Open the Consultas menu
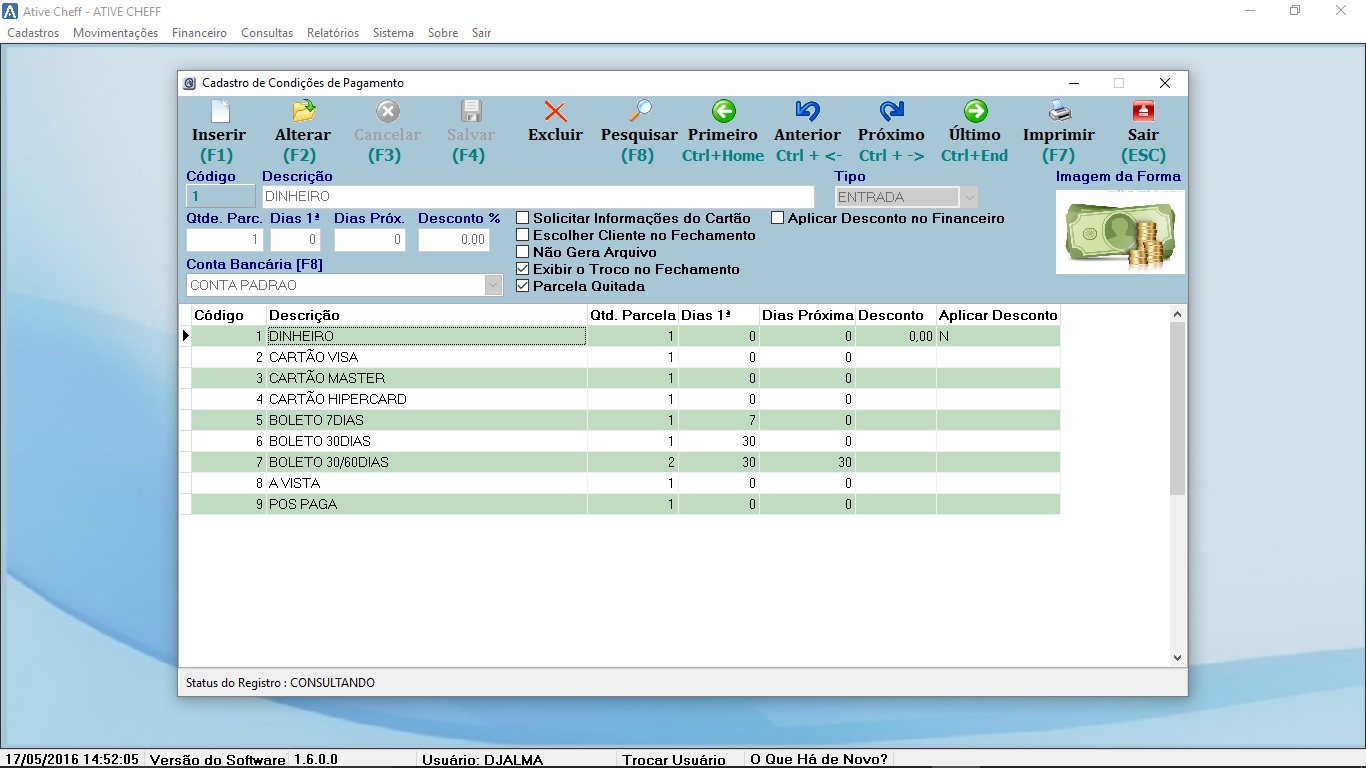This screenshot has height=768, width=1366. pyautogui.click(x=267, y=33)
